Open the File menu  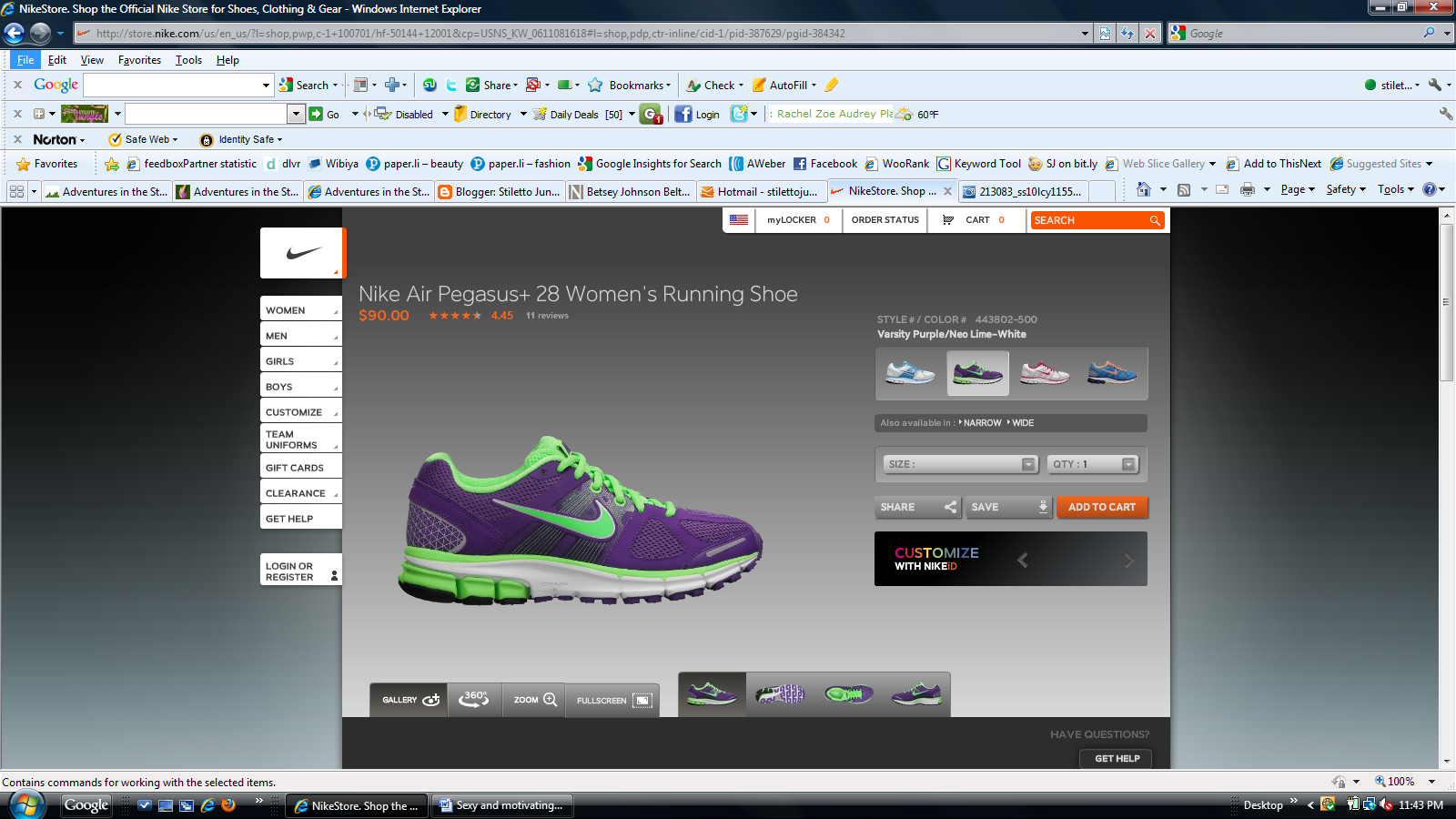point(25,60)
